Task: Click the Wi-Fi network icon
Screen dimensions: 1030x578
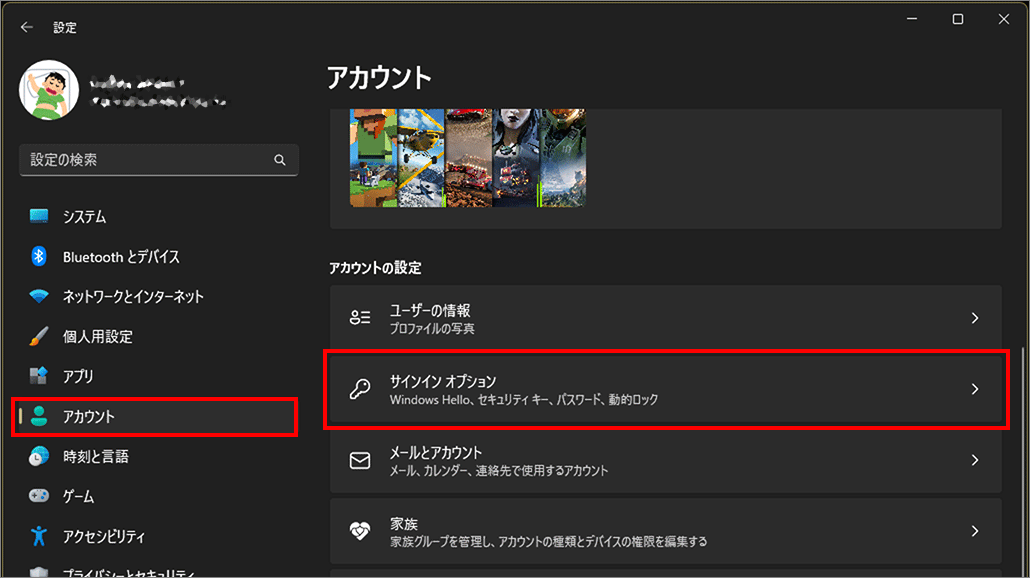Action: pyautogui.click(x=39, y=296)
